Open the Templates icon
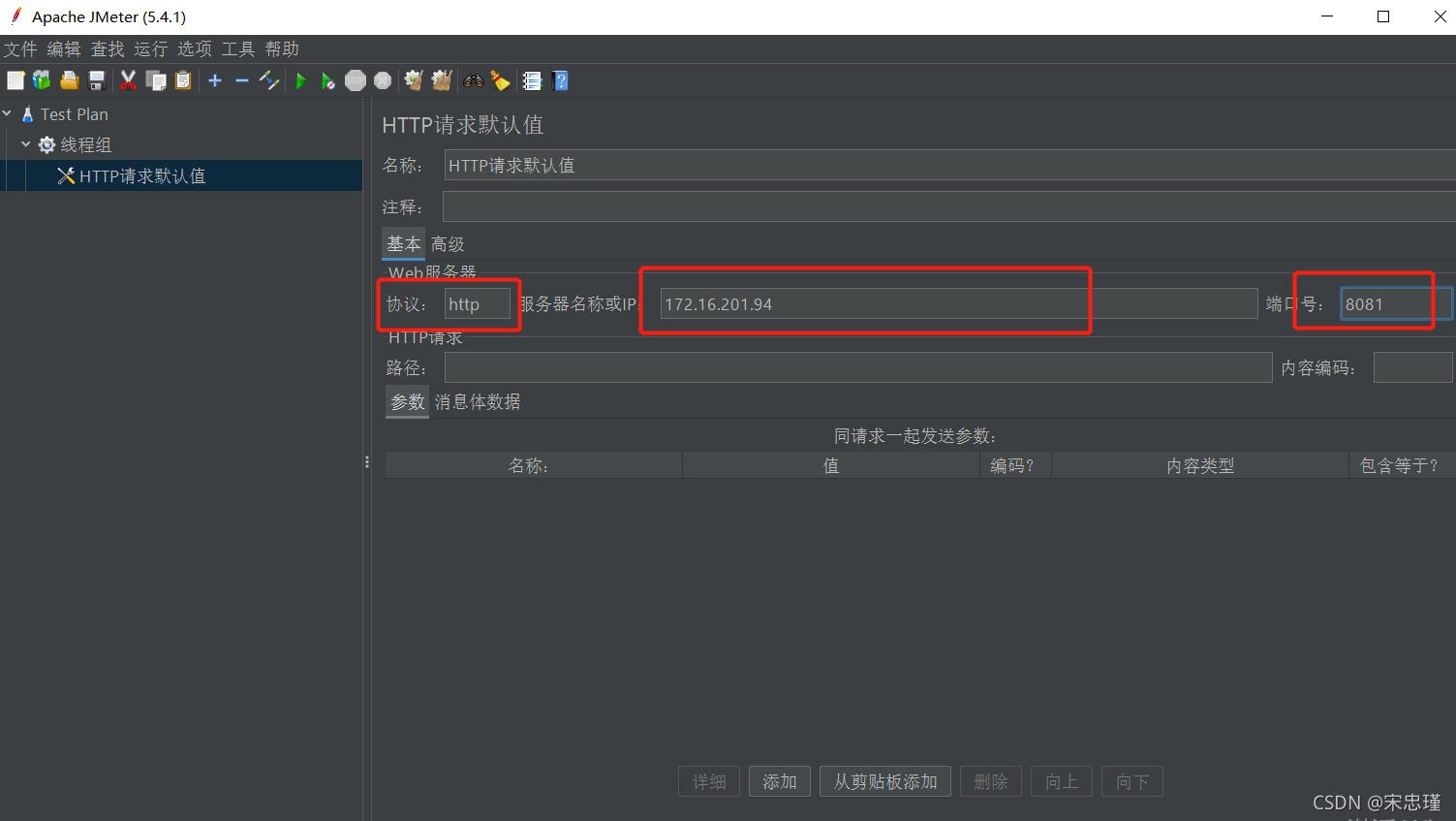Screen dimensions: 1456x821 pyautogui.click(x=42, y=80)
